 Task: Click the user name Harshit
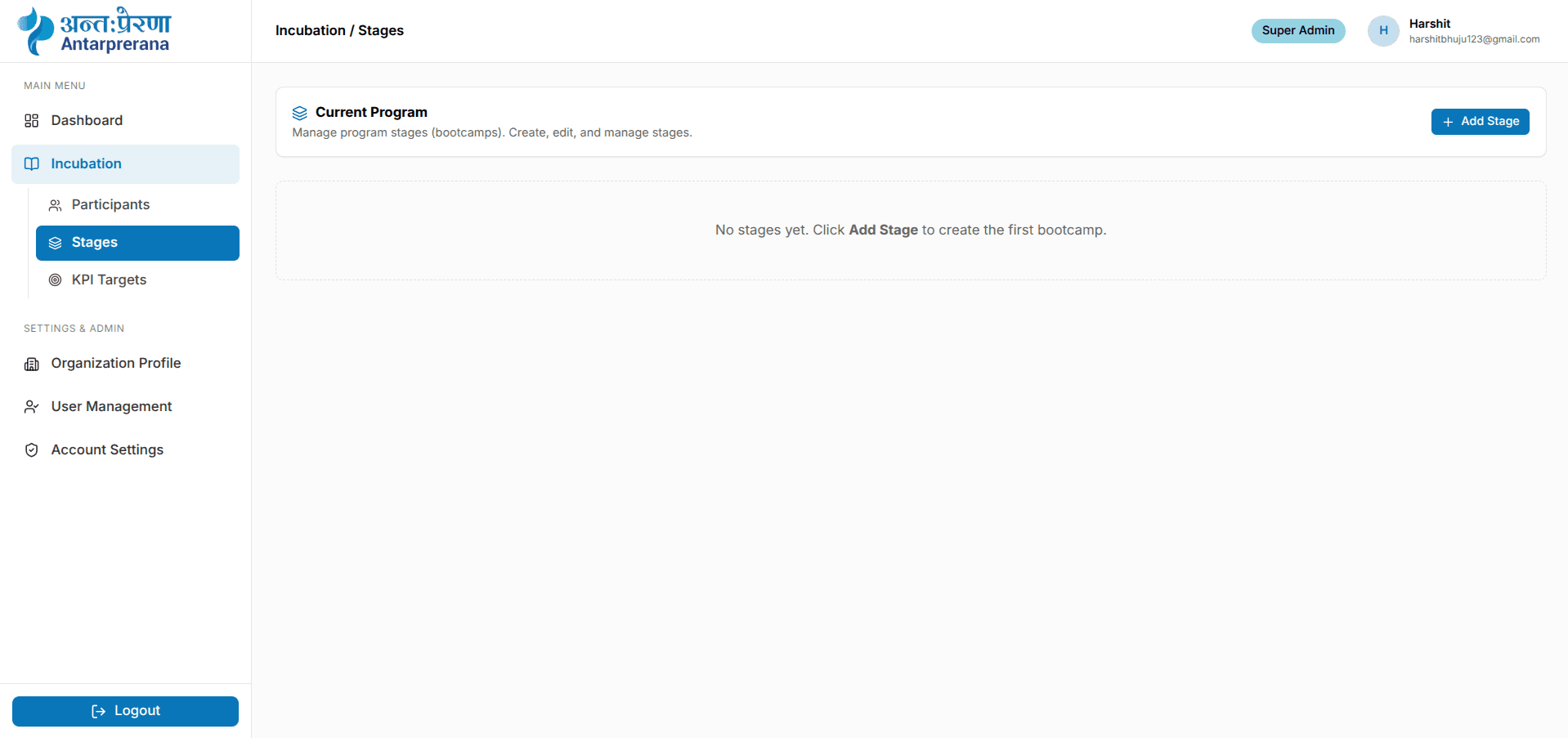coord(1430,24)
